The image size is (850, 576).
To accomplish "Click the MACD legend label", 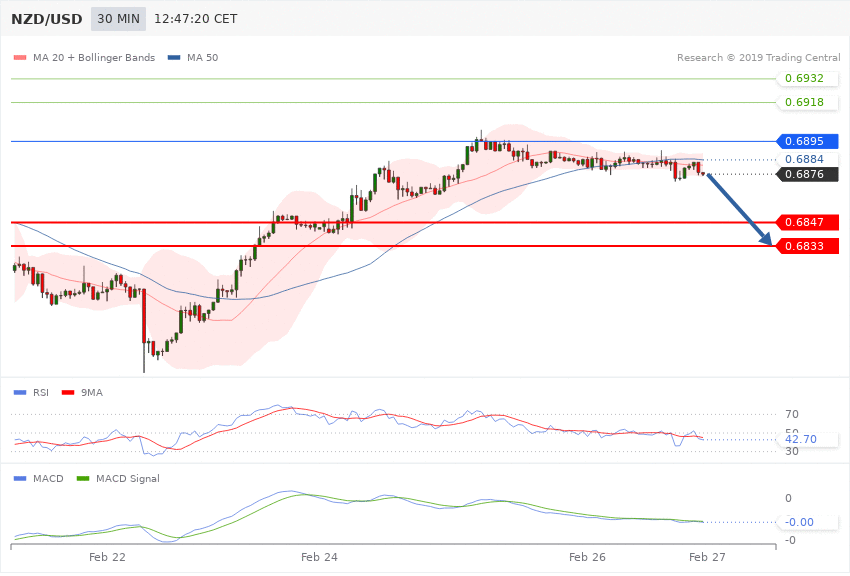I will coord(48,478).
